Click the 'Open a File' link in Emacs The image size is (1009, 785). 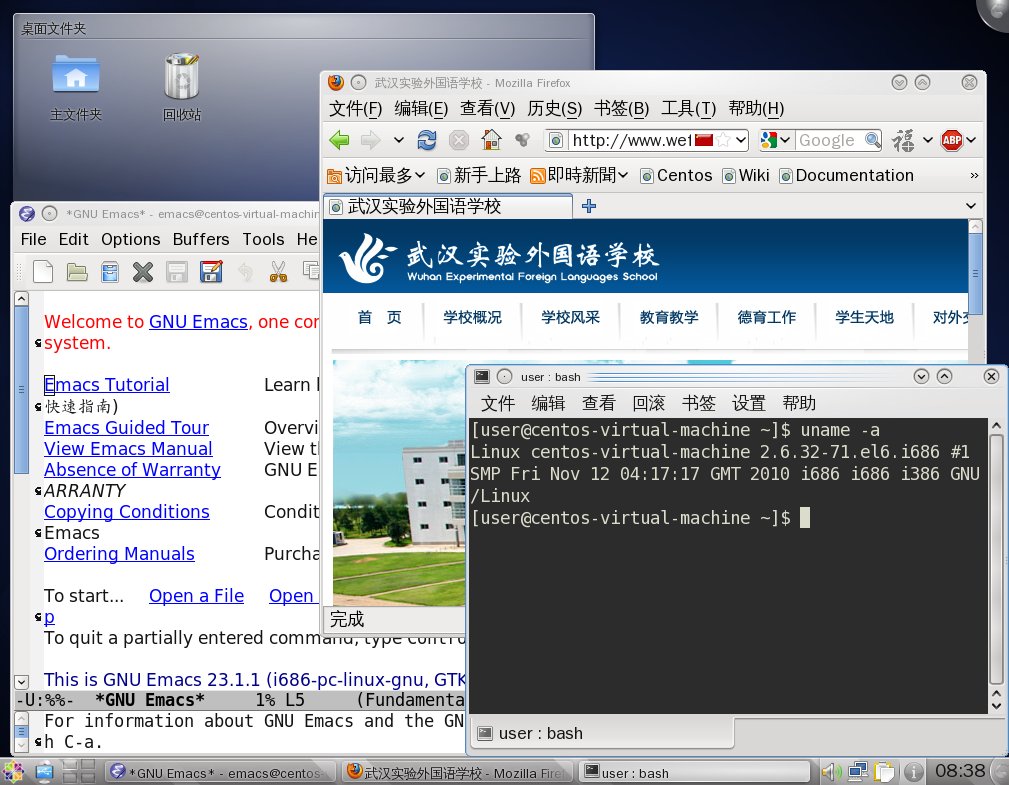(x=196, y=596)
